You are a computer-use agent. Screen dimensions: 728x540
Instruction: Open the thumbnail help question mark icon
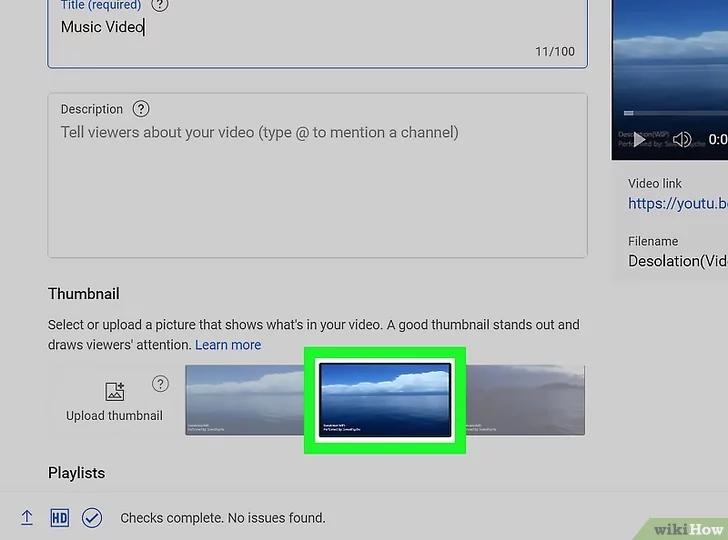[160, 384]
